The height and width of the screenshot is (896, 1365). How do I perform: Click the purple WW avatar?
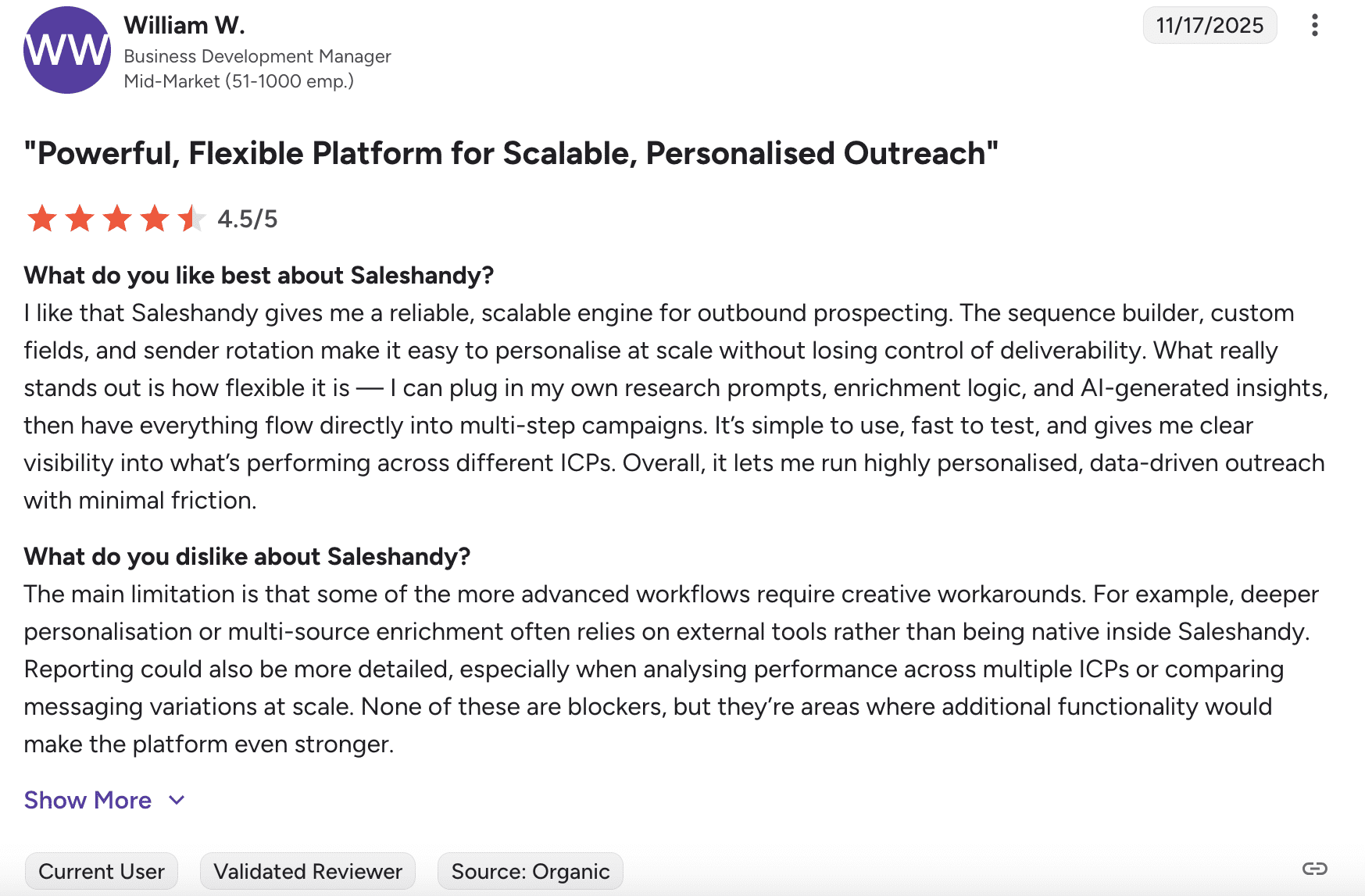[x=67, y=50]
